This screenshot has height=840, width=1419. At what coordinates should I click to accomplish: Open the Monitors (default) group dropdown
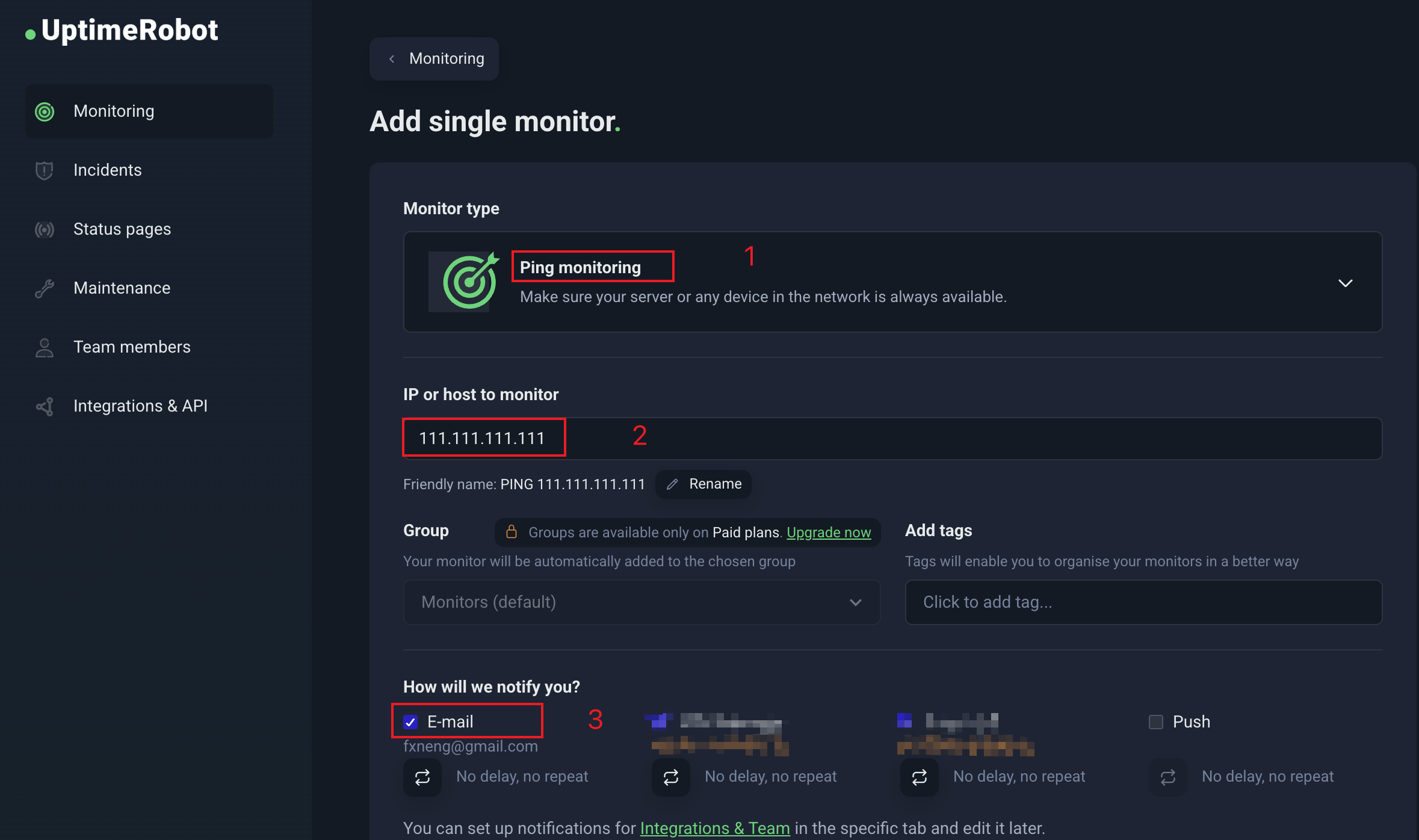click(641, 602)
